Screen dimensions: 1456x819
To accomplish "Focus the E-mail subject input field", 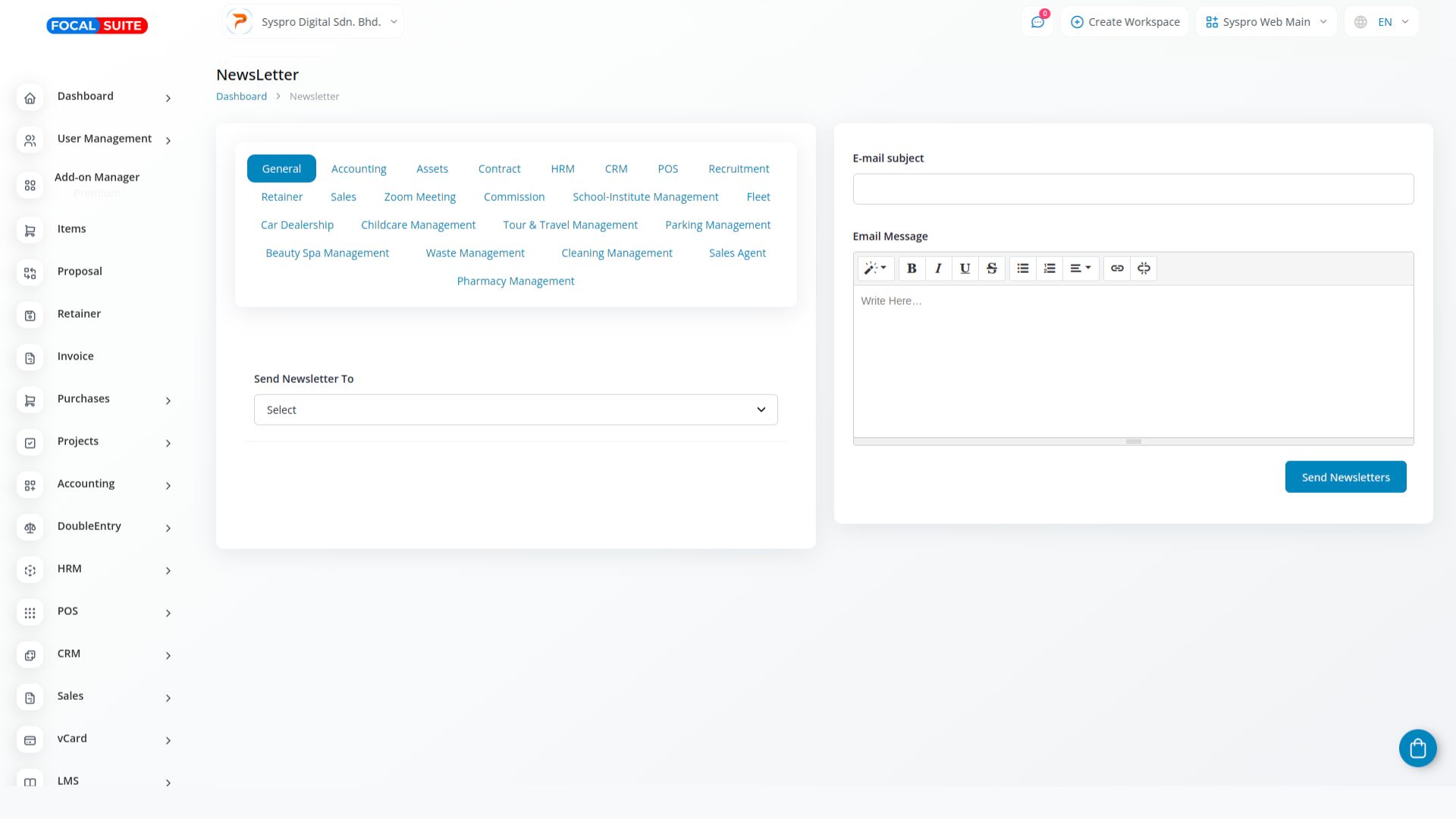I will (x=1132, y=189).
